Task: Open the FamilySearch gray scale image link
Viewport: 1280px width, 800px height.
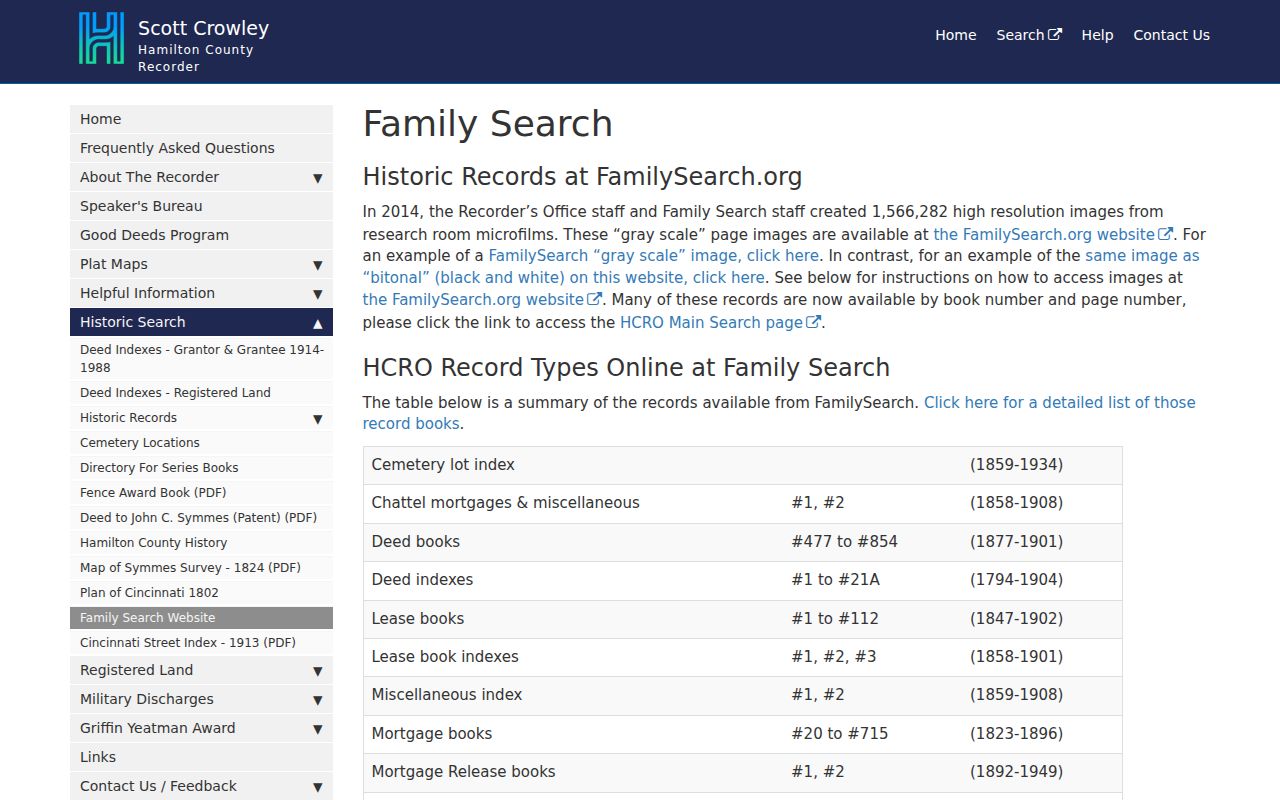Action: (x=654, y=256)
